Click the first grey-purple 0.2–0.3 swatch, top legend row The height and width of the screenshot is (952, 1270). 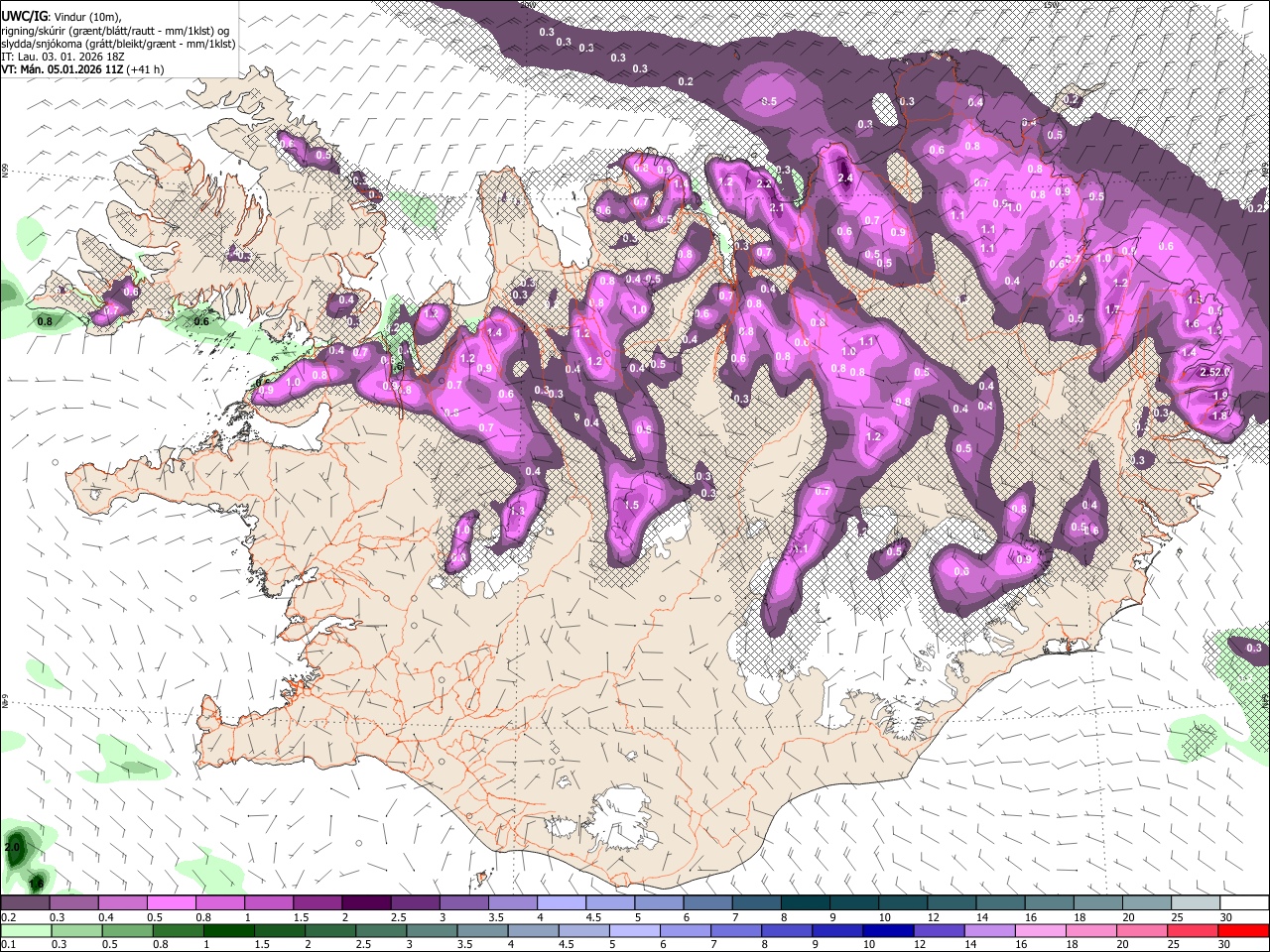point(25,903)
